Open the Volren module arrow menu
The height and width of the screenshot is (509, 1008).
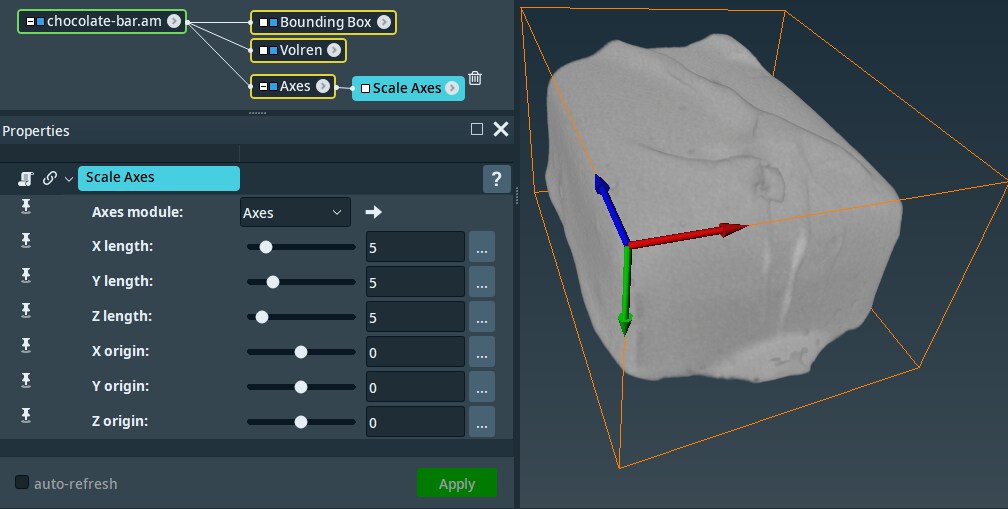pos(334,50)
